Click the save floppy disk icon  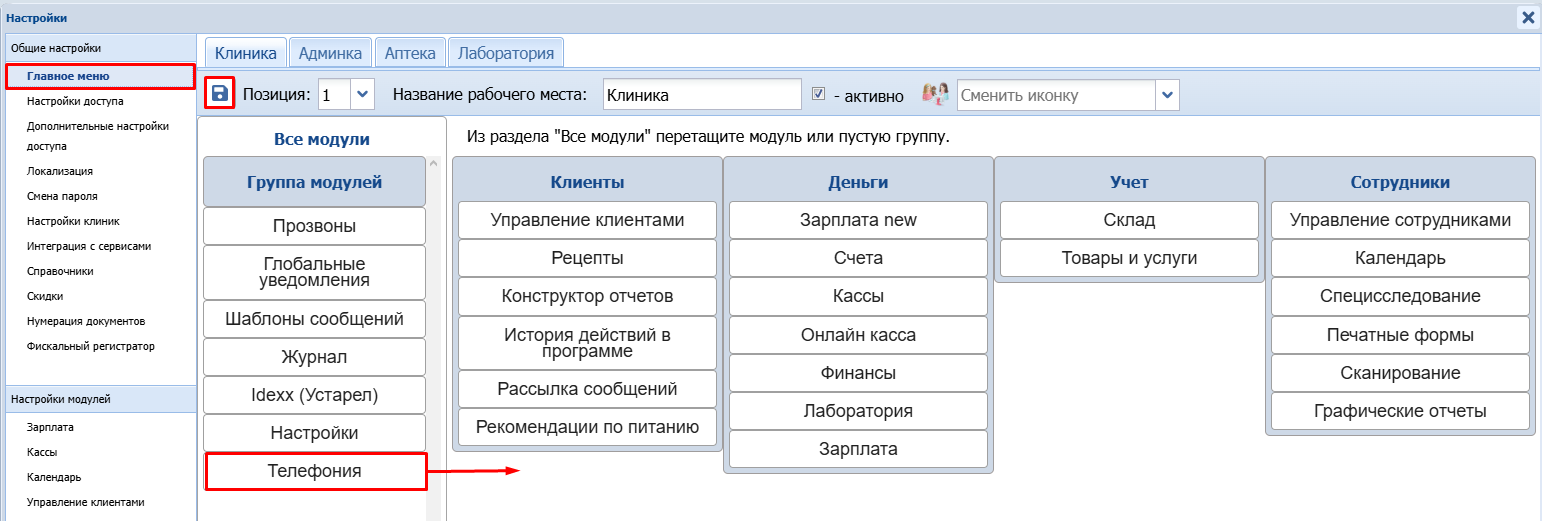pos(219,94)
